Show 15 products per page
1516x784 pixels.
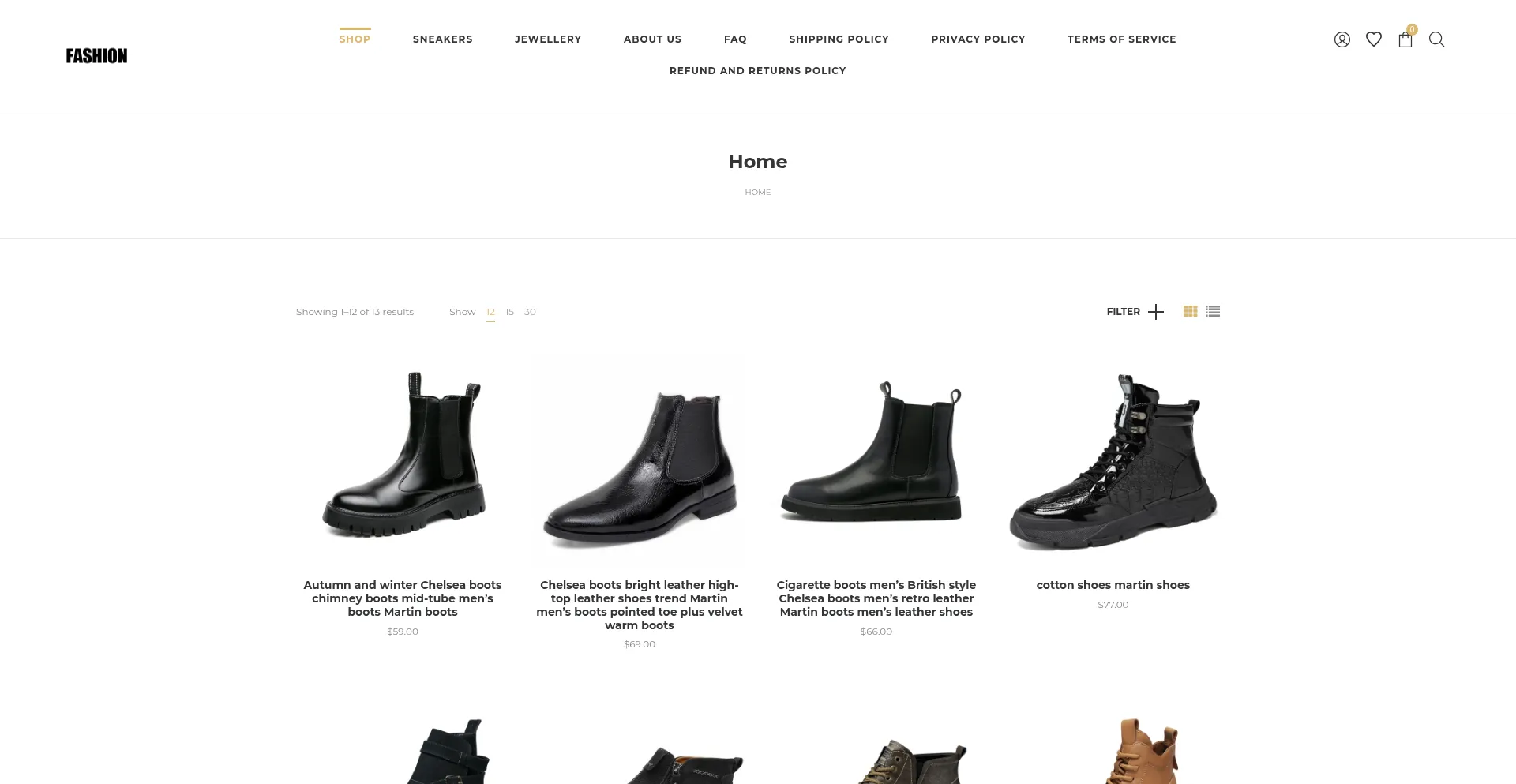point(509,312)
